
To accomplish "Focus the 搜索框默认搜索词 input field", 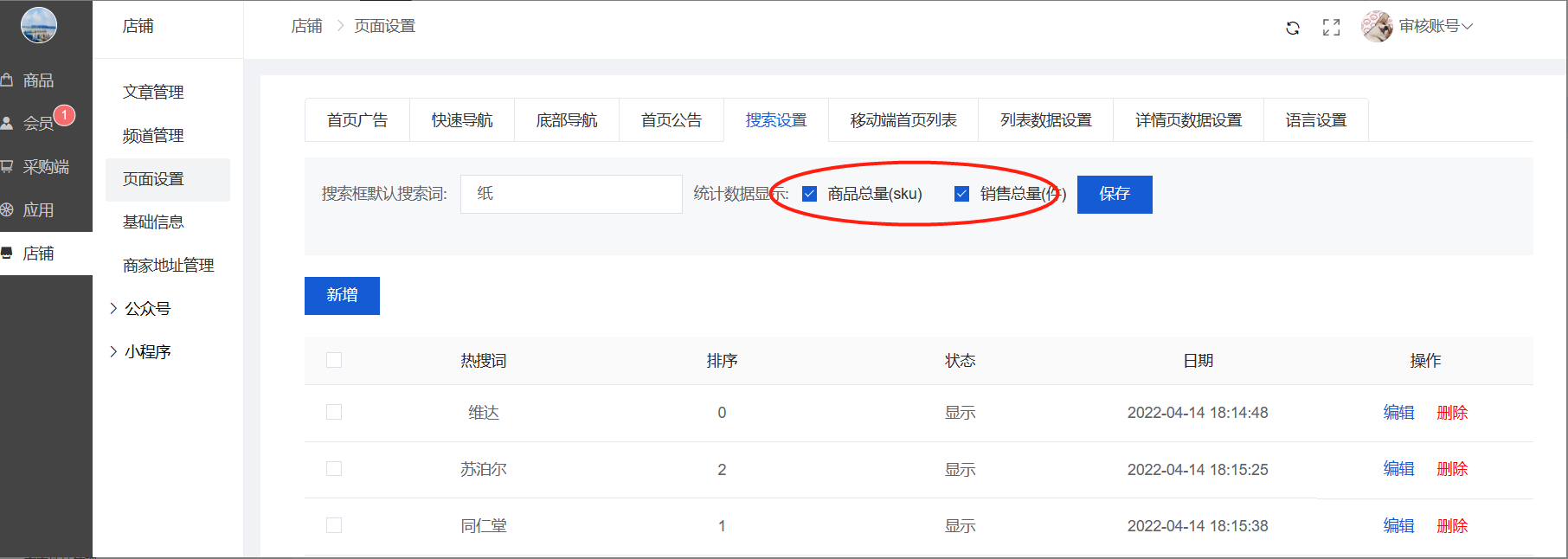I will click(571, 194).
